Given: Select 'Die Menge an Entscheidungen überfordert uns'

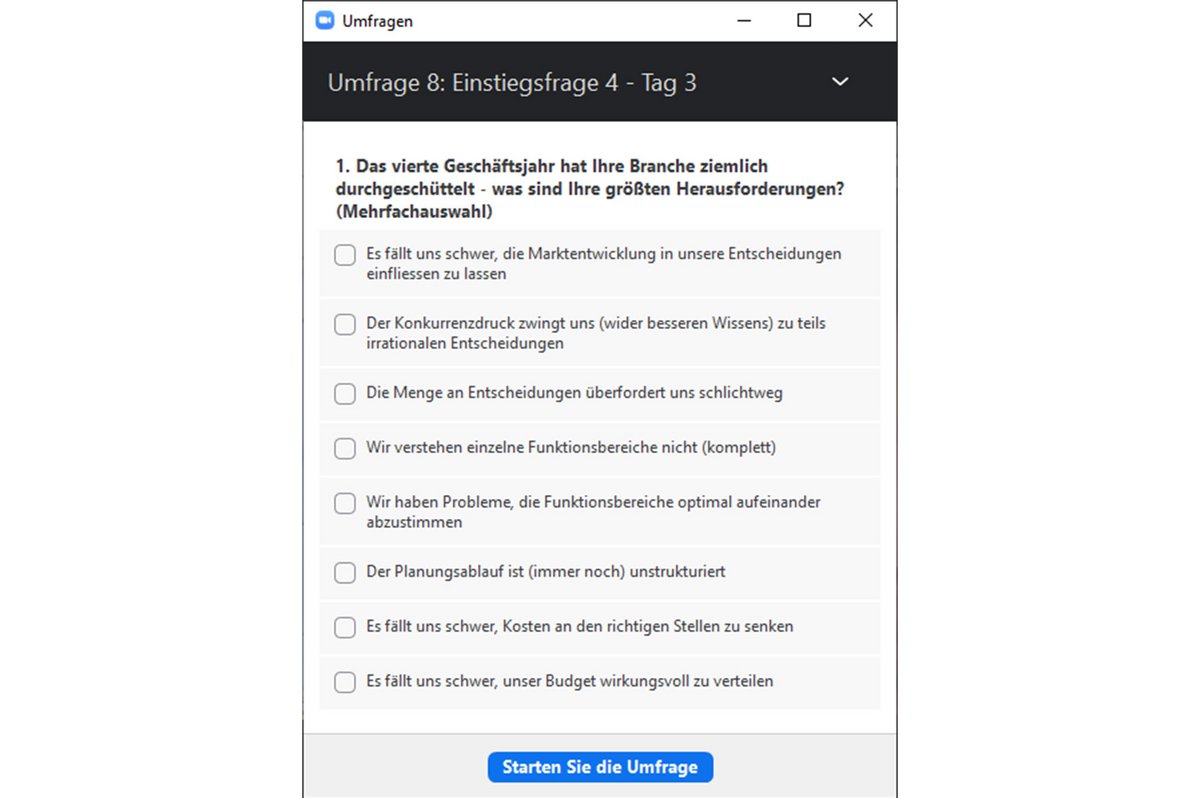Looking at the screenshot, I should click(x=345, y=394).
